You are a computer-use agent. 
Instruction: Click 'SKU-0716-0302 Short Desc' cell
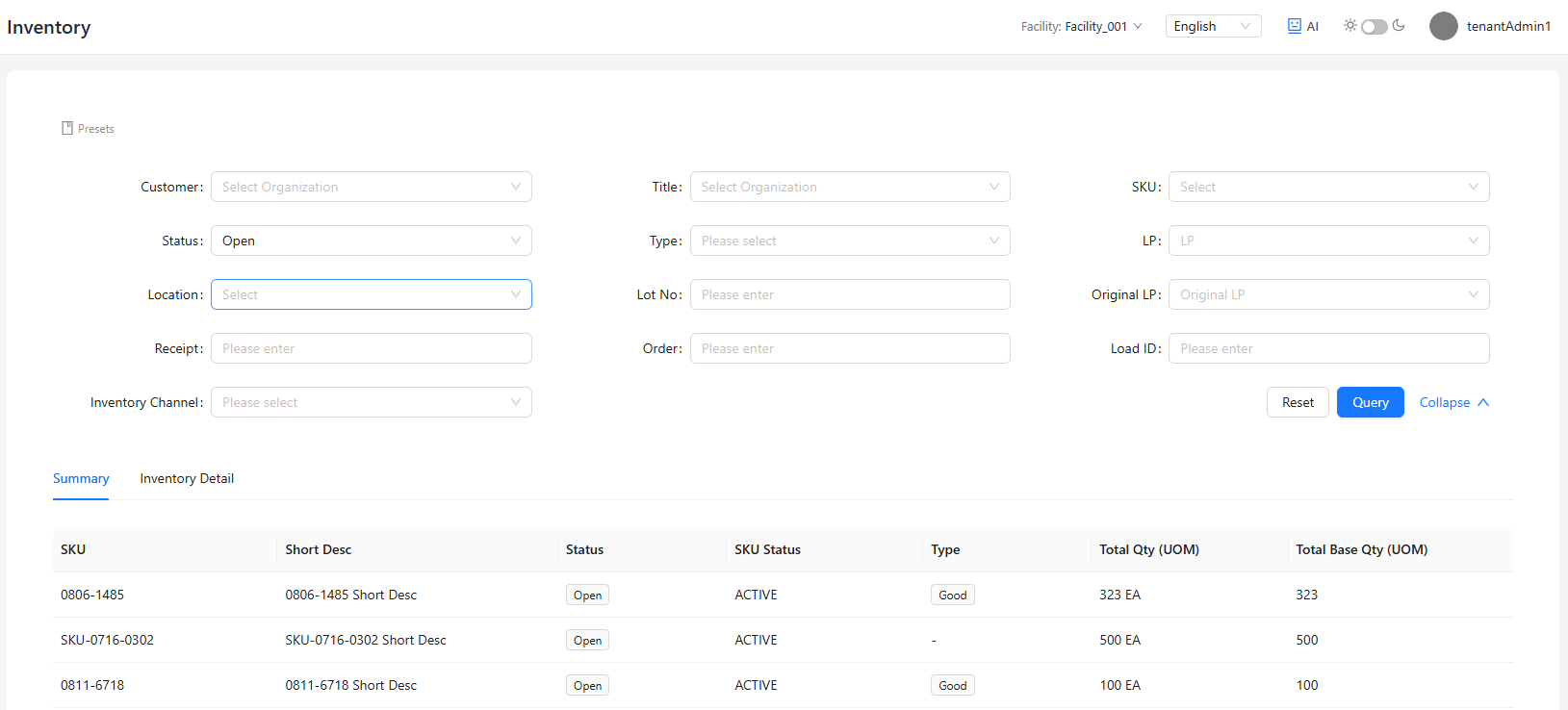point(366,640)
